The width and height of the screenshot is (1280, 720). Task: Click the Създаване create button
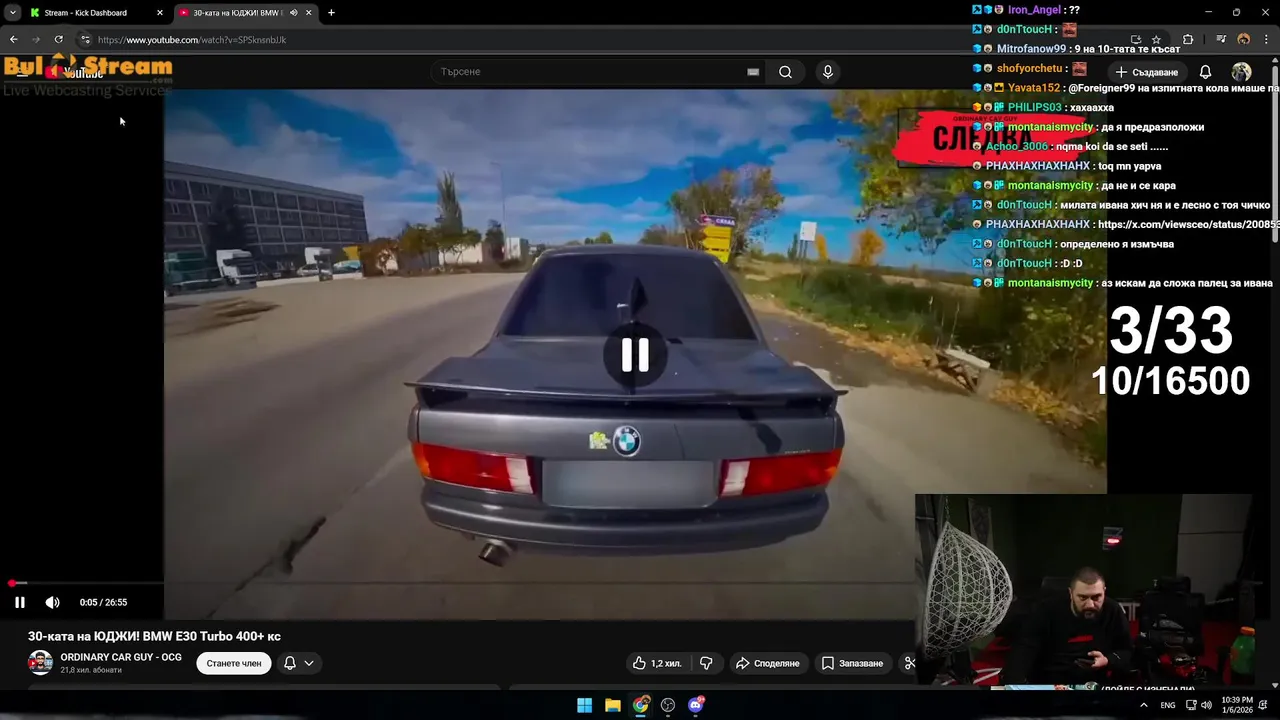coord(1147,72)
